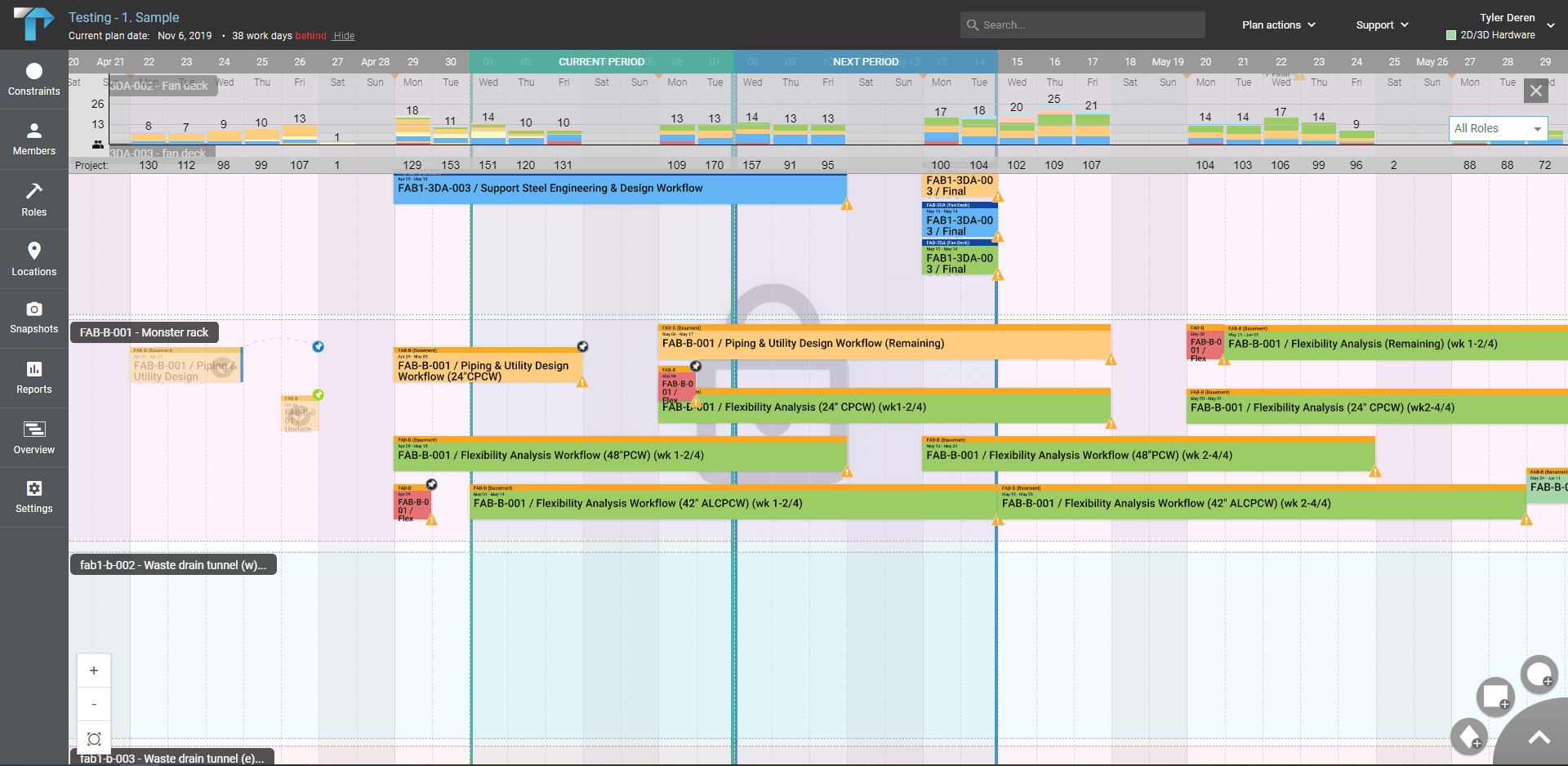Click the green 2D/3D Hardware status indicator
This screenshot has height=766, width=1568.
pos(1450,35)
